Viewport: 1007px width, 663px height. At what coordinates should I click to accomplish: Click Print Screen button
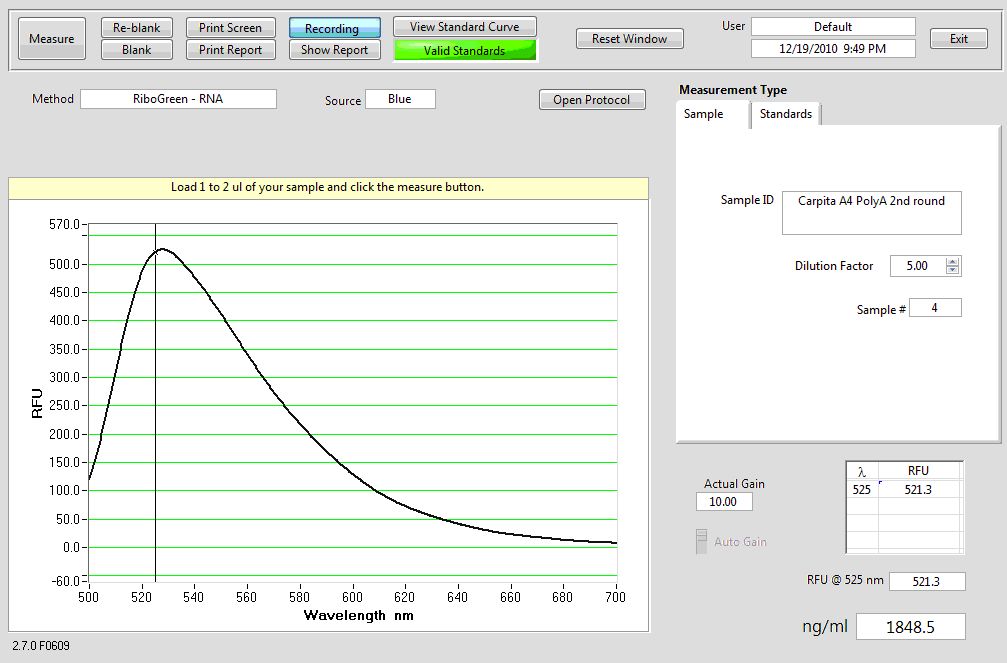click(x=231, y=28)
